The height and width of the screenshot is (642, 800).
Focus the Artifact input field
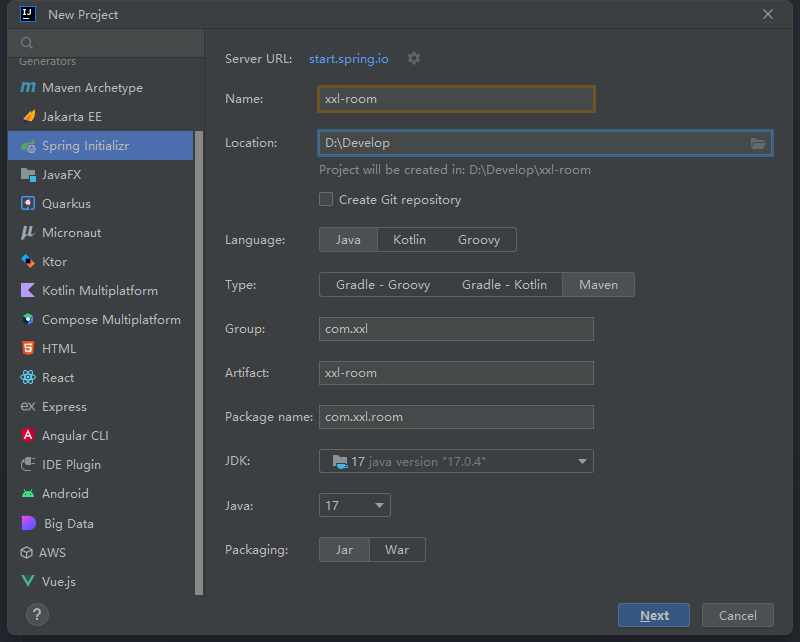[x=456, y=373]
